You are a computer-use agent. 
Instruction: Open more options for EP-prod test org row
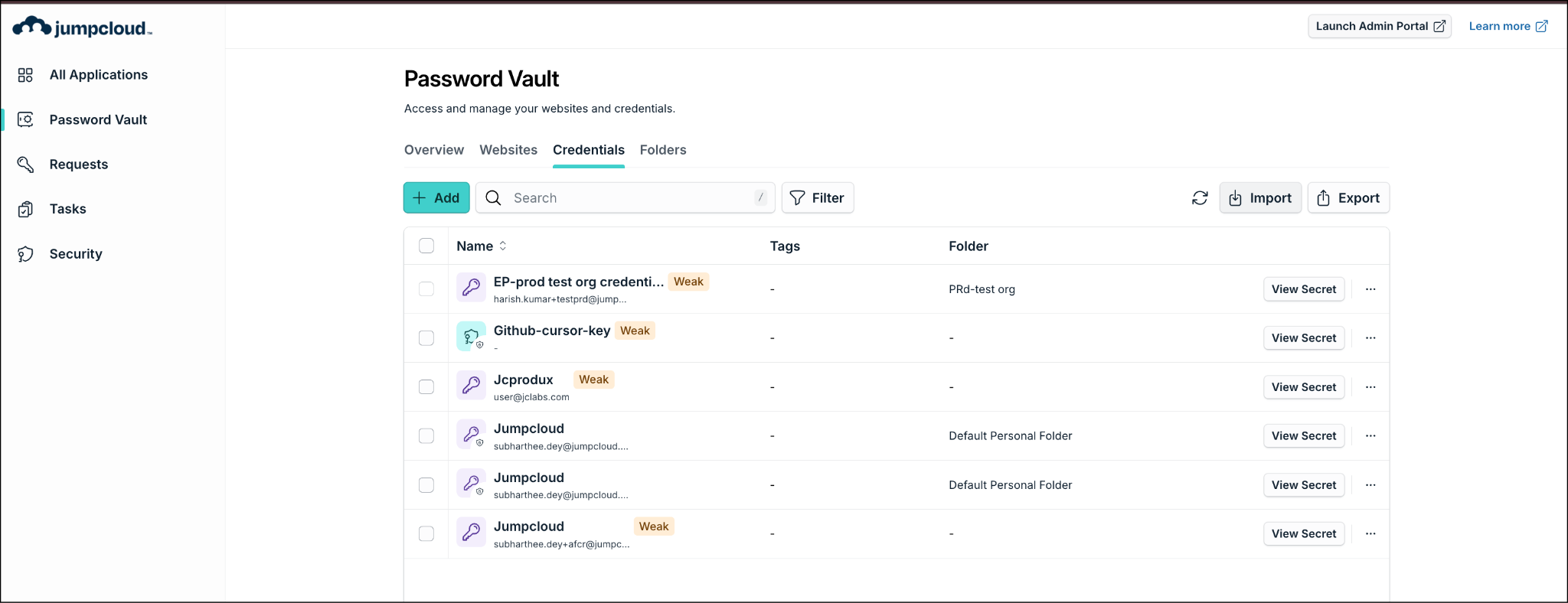coord(1370,289)
